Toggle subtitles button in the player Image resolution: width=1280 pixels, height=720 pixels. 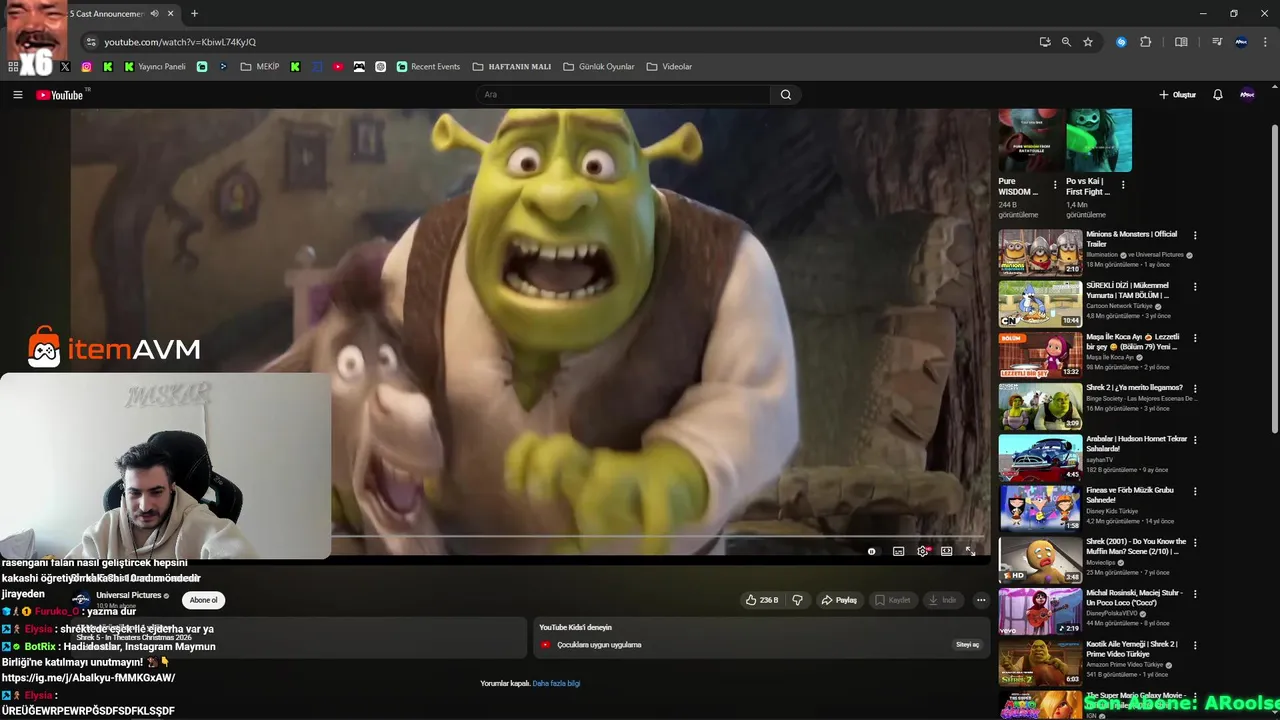898,551
